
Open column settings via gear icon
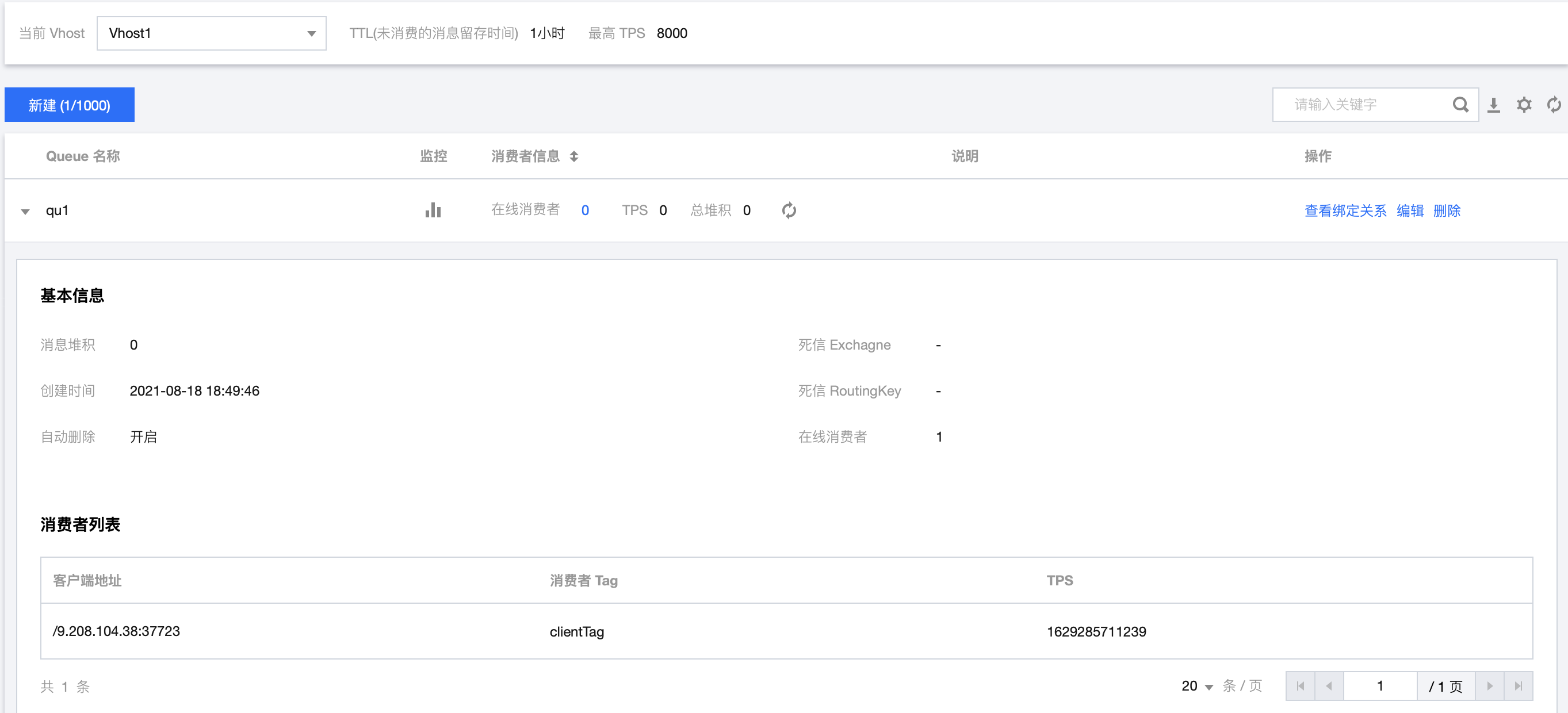[x=1524, y=104]
